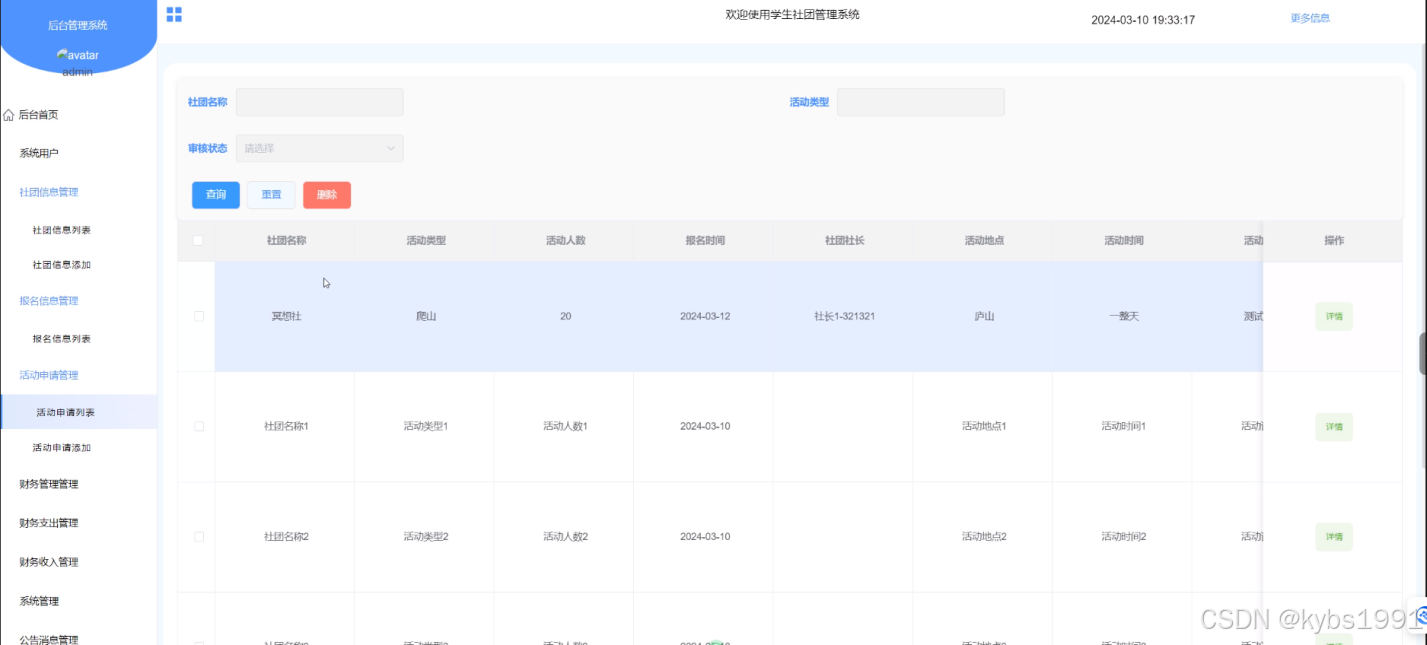This screenshot has width=1427, height=645.
Task: Click the 社团名称2 cell
Action: [286, 537]
